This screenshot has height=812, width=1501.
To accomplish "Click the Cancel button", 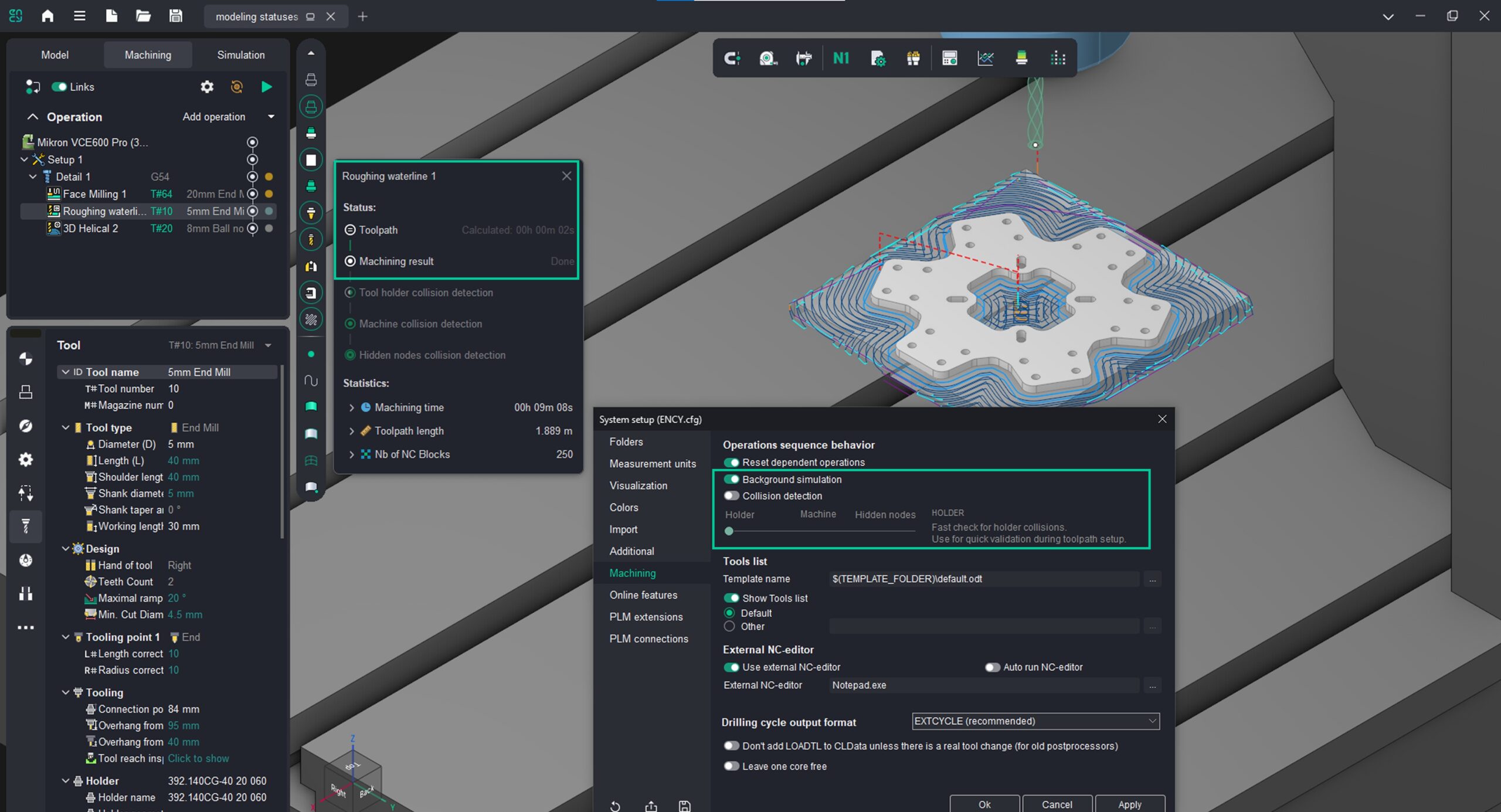I will point(1057,804).
